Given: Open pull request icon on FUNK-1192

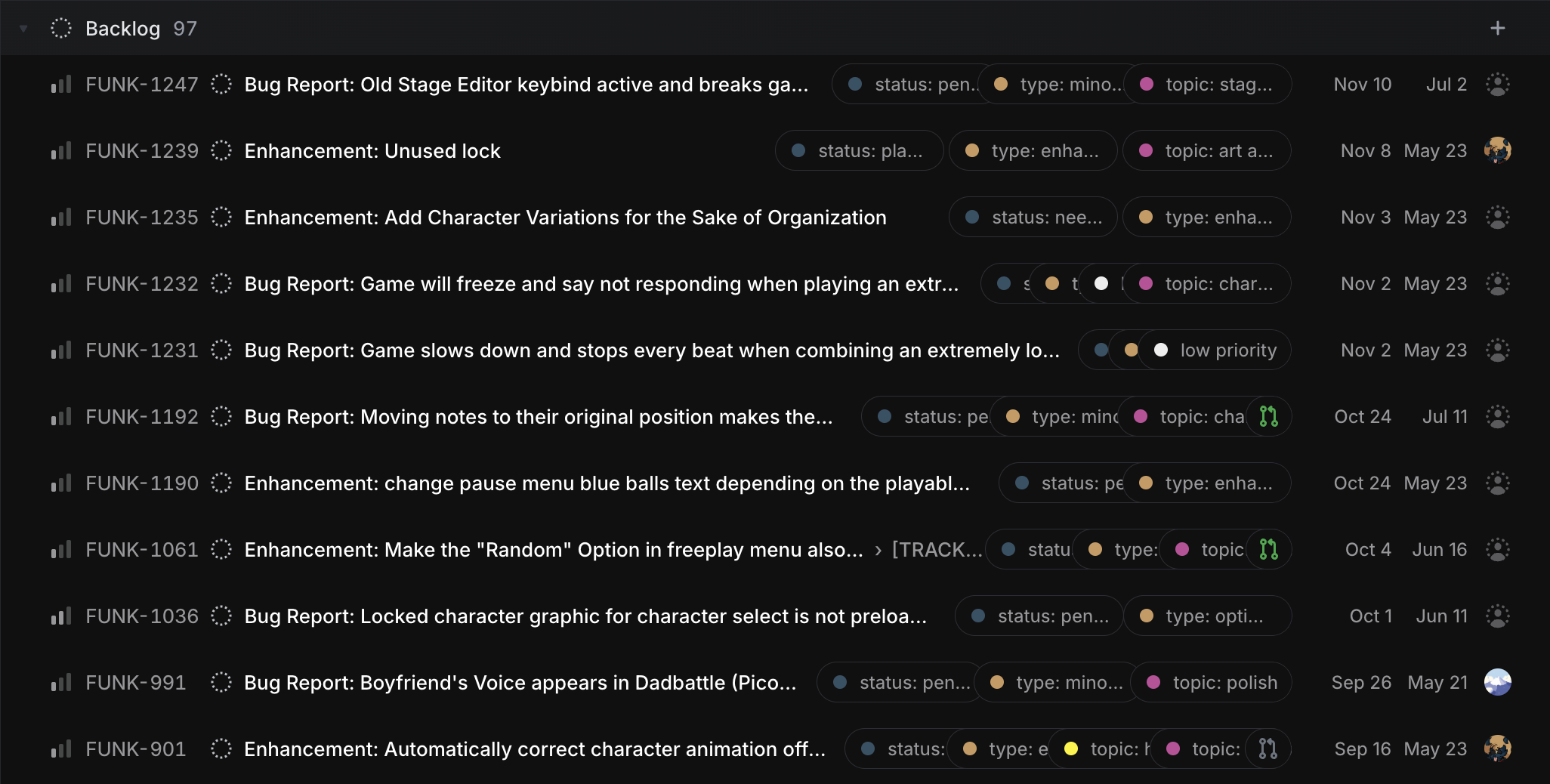Looking at the screenshot, I should coord(1268,416).
